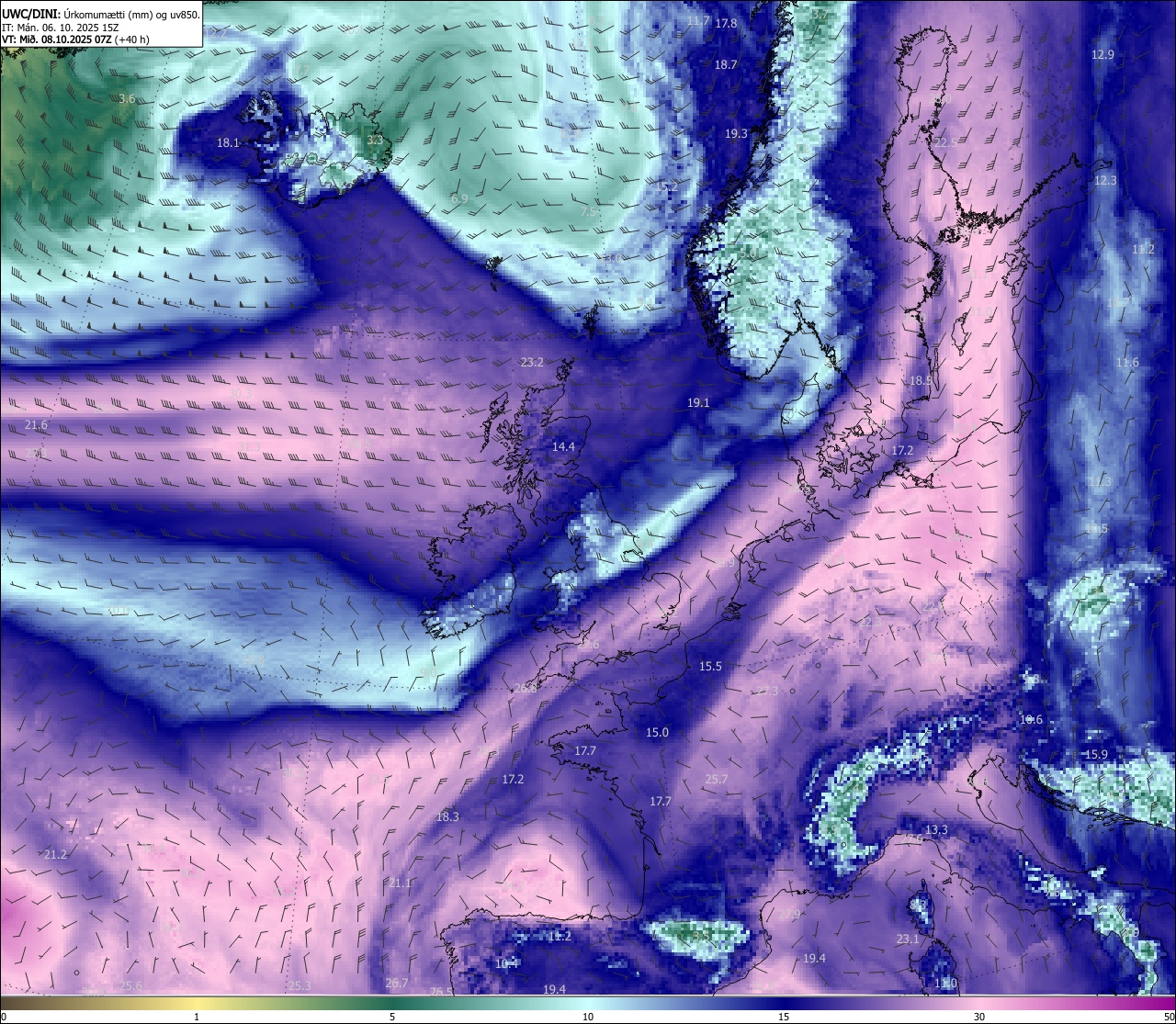Click the 21.2 value at the left edge
Screen dimensions: 1176x1024
click(x=55, y=854)
